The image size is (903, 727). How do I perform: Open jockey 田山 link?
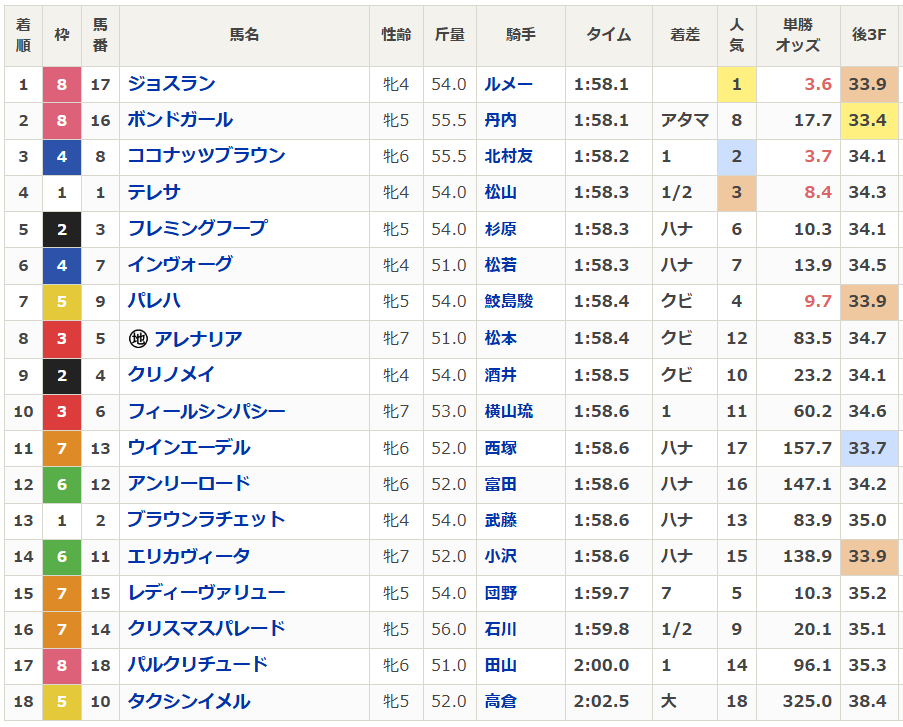click(500, 665)
